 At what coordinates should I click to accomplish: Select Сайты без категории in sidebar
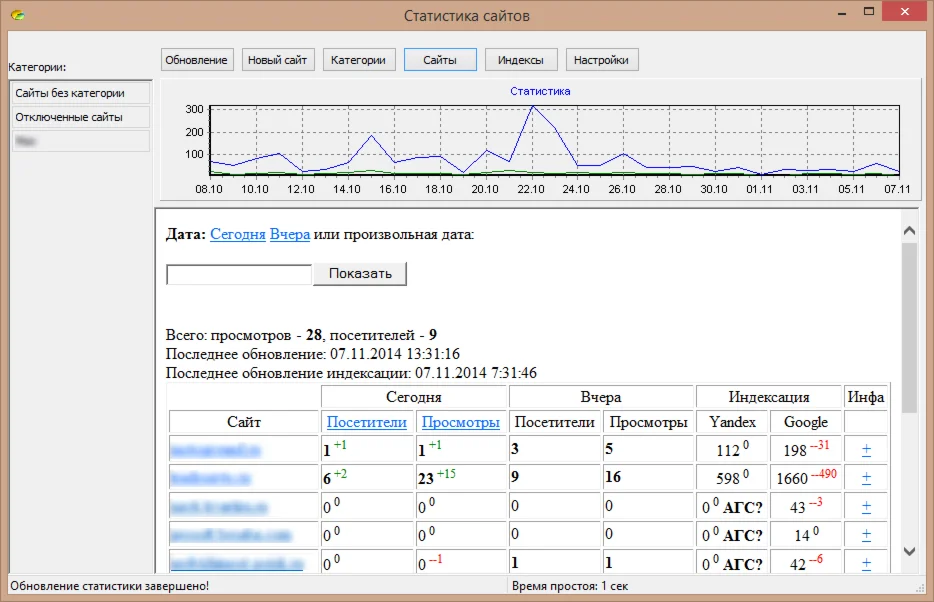(x=80, y=93)
